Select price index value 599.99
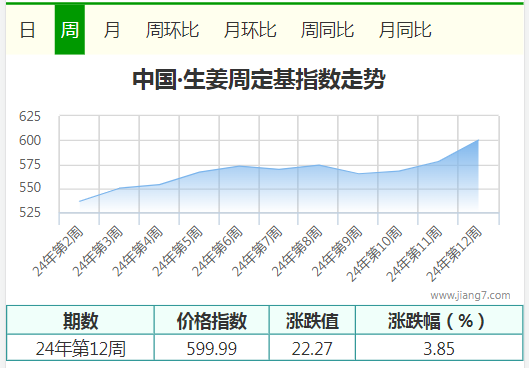529x368 pixels. tap(212, 348)
